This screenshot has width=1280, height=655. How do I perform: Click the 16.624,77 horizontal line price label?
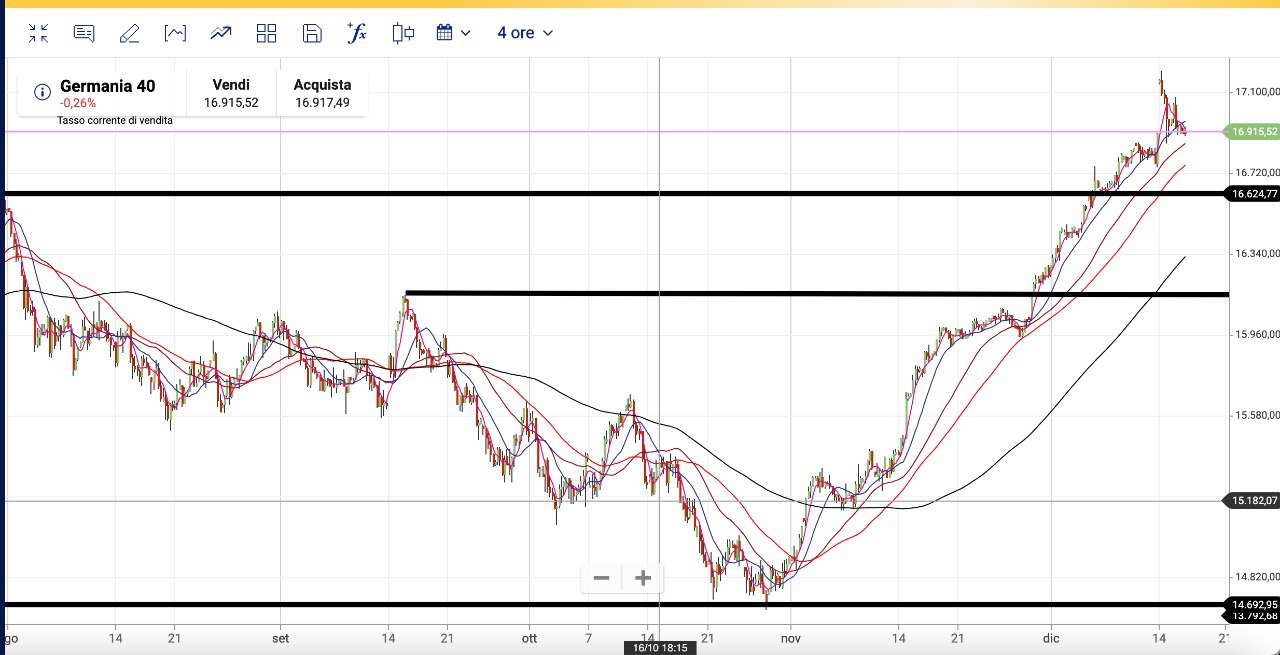1254,194
